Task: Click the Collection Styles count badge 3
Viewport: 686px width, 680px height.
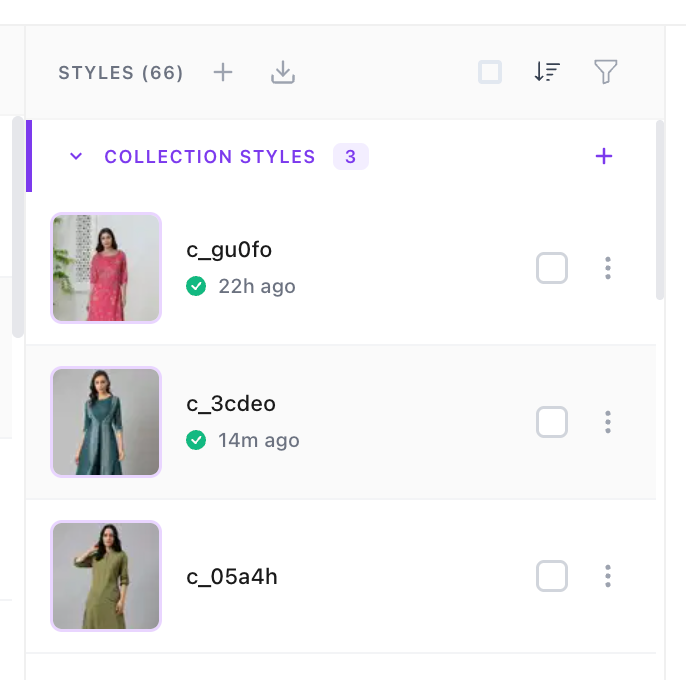Action: coord(350,157)
